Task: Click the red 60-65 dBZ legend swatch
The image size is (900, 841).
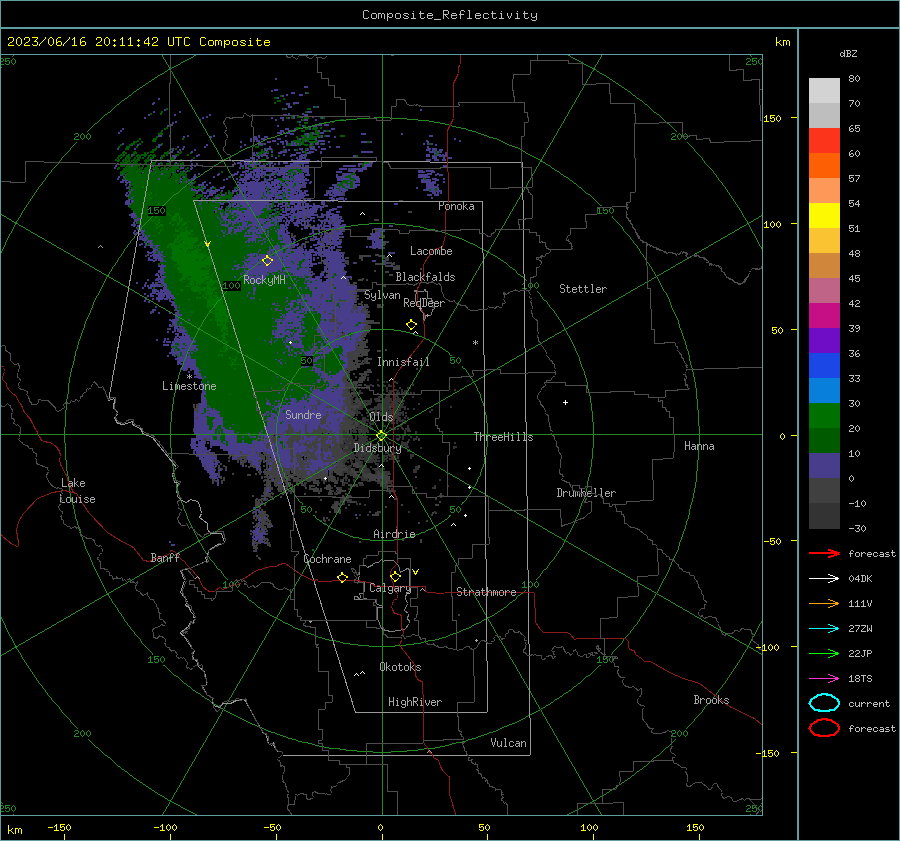Action: (824, 141)
